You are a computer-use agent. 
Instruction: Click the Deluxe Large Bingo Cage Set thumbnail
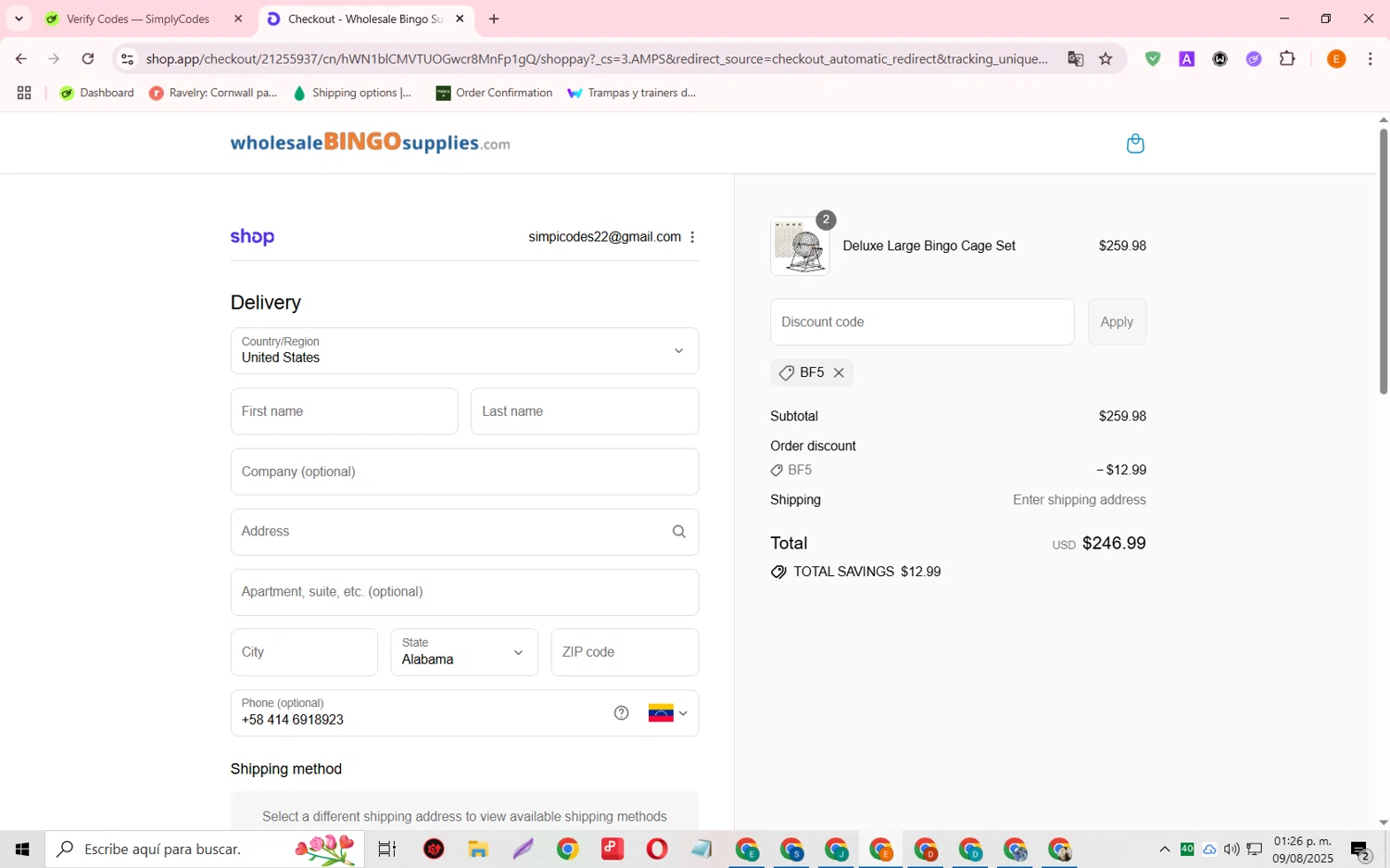[x=800, y=246]
